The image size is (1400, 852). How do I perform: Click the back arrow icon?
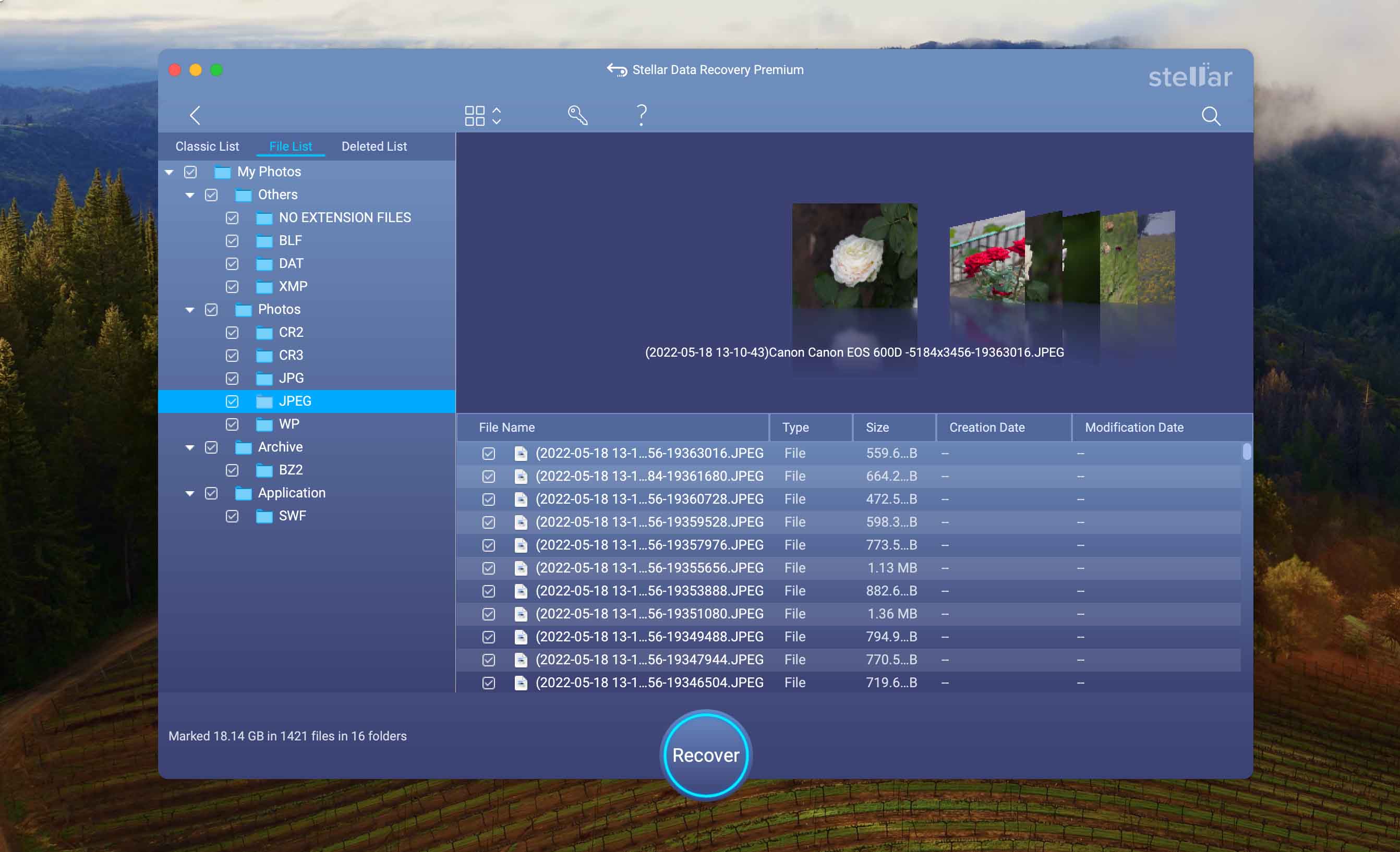click(x=195, y=115)
